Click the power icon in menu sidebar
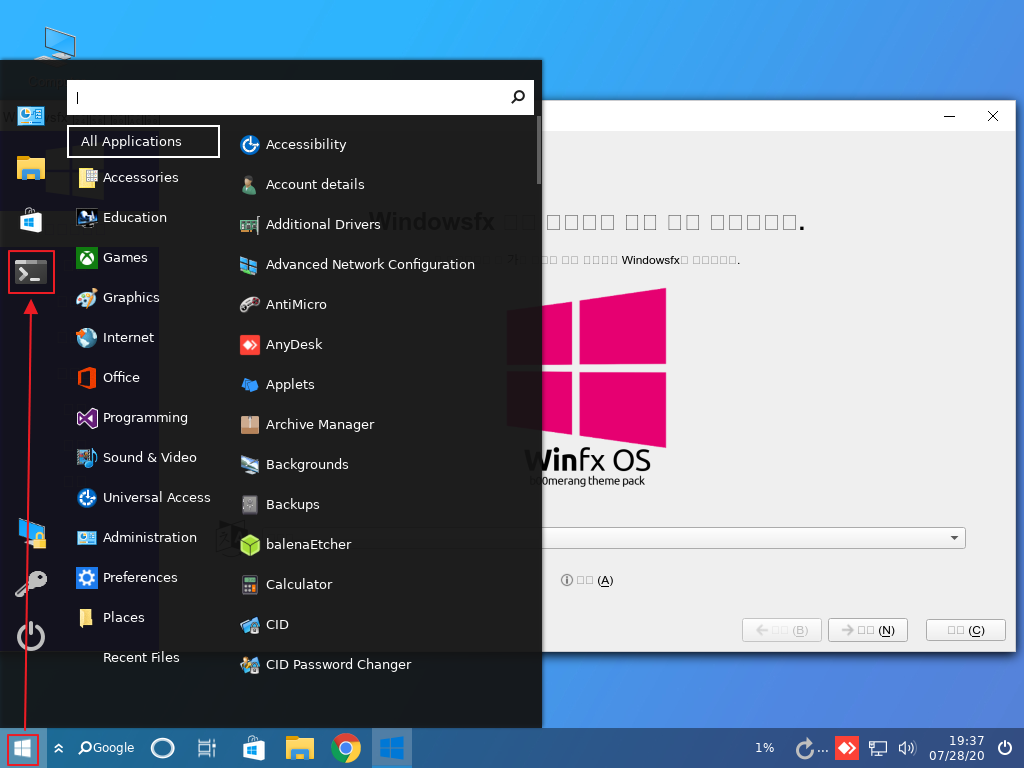Image resolution: width=1024 pixels, height=768 pixels. (x=31, y=637)
